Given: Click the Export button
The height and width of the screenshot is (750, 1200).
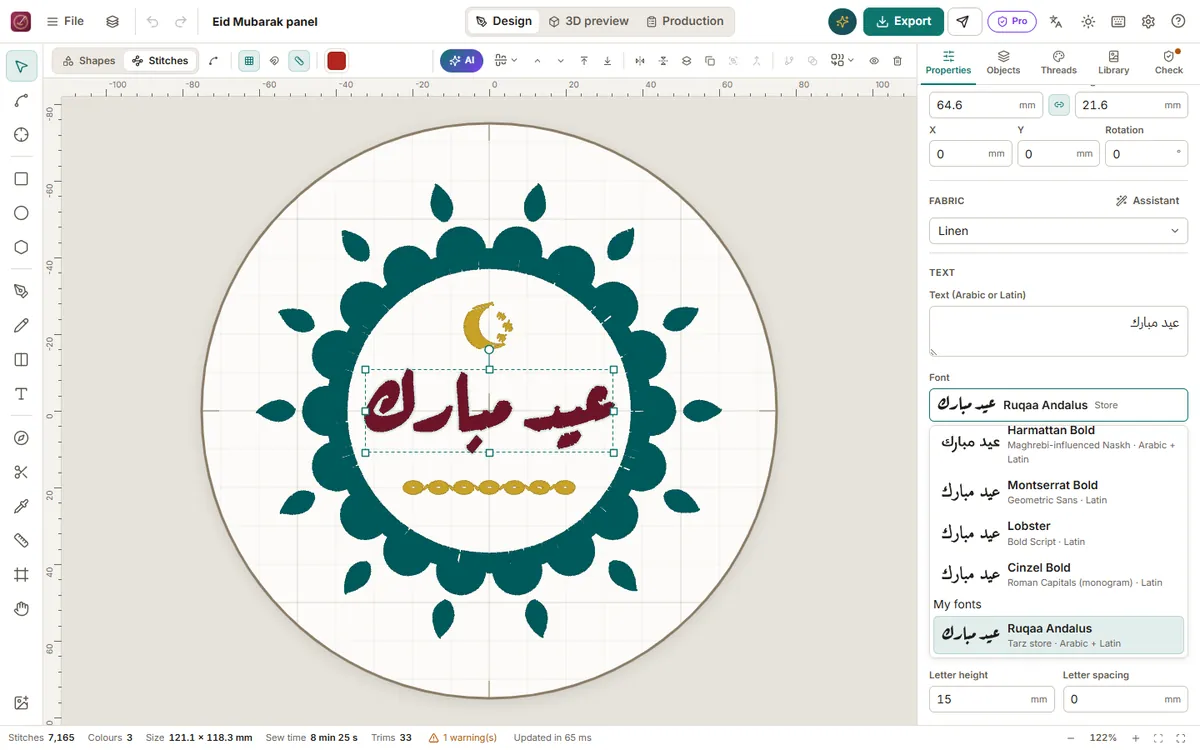Looking at the screenshot, I should 903,21.
